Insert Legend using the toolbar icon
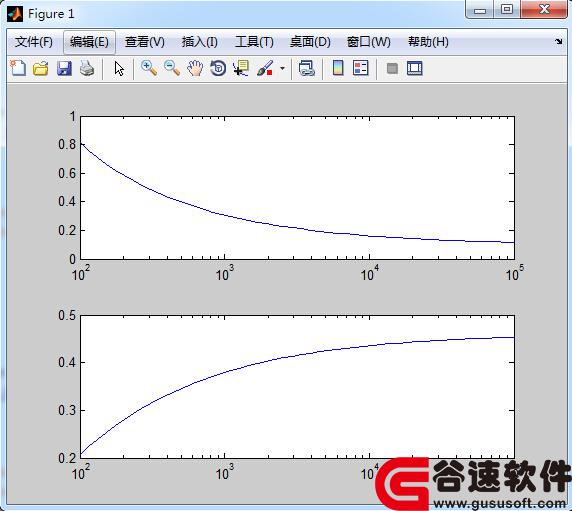The width and height of the screenshot is (572, 511). (x=361, y=68)
